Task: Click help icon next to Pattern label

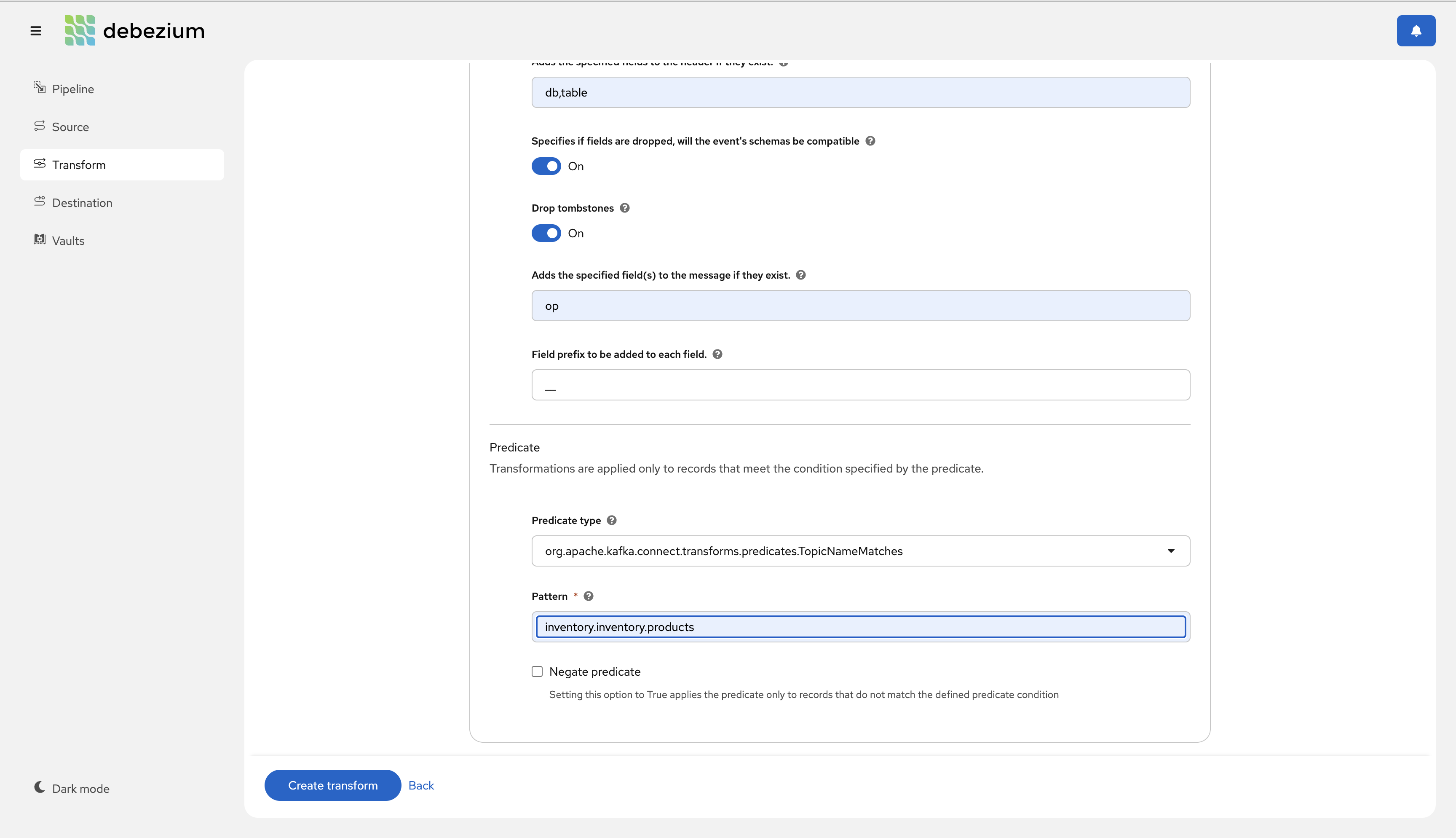Action: tap(588, 596)
